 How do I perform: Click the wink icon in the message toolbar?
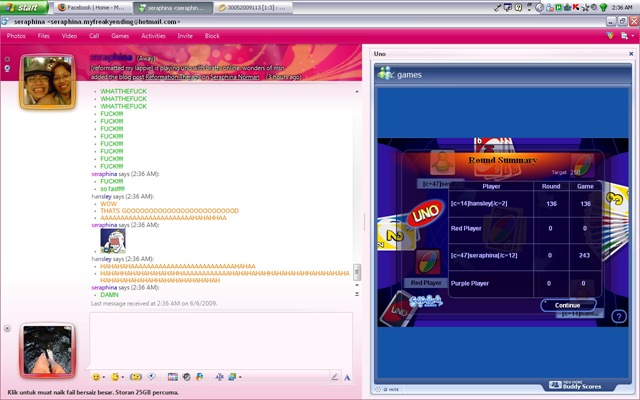[x=115, y=377]
